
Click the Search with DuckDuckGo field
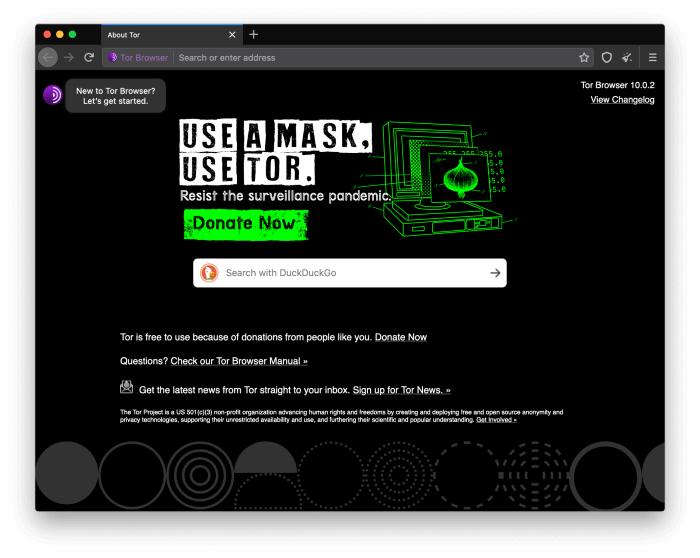coord(350,273)
